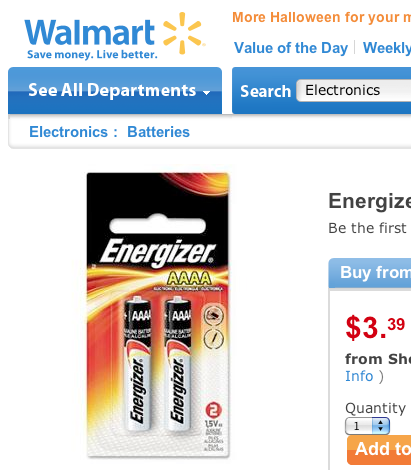Open the Value of the Day link
Viewport: 411px width, 470px height.
click(291, 48)
